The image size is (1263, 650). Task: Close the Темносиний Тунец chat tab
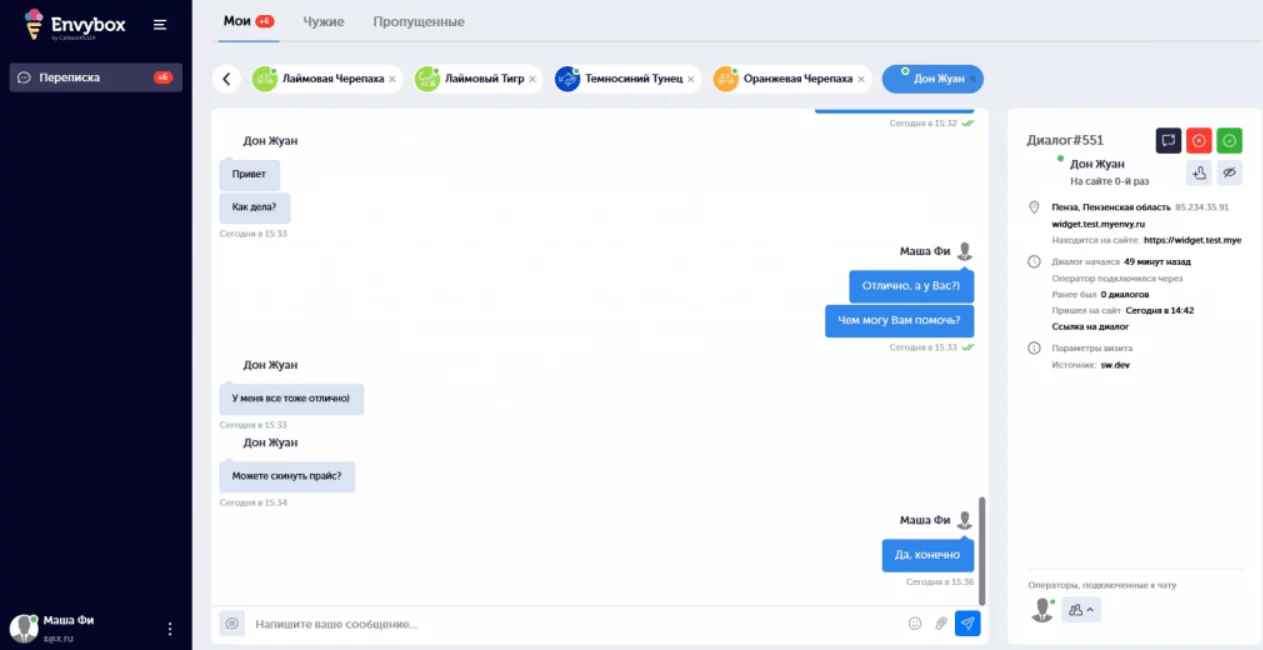[x=691, y=79]
